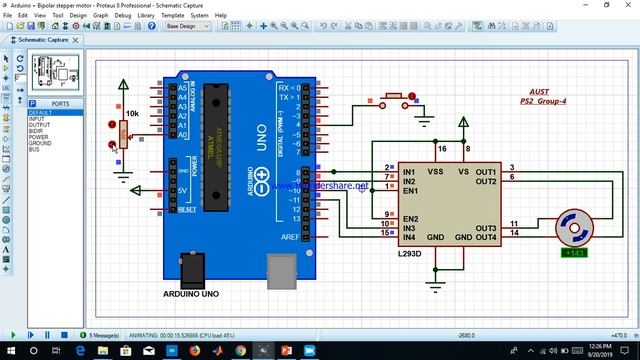Pause the running simulation
Viewport: 640px width, 360px height.
click(x=47, y=335)
